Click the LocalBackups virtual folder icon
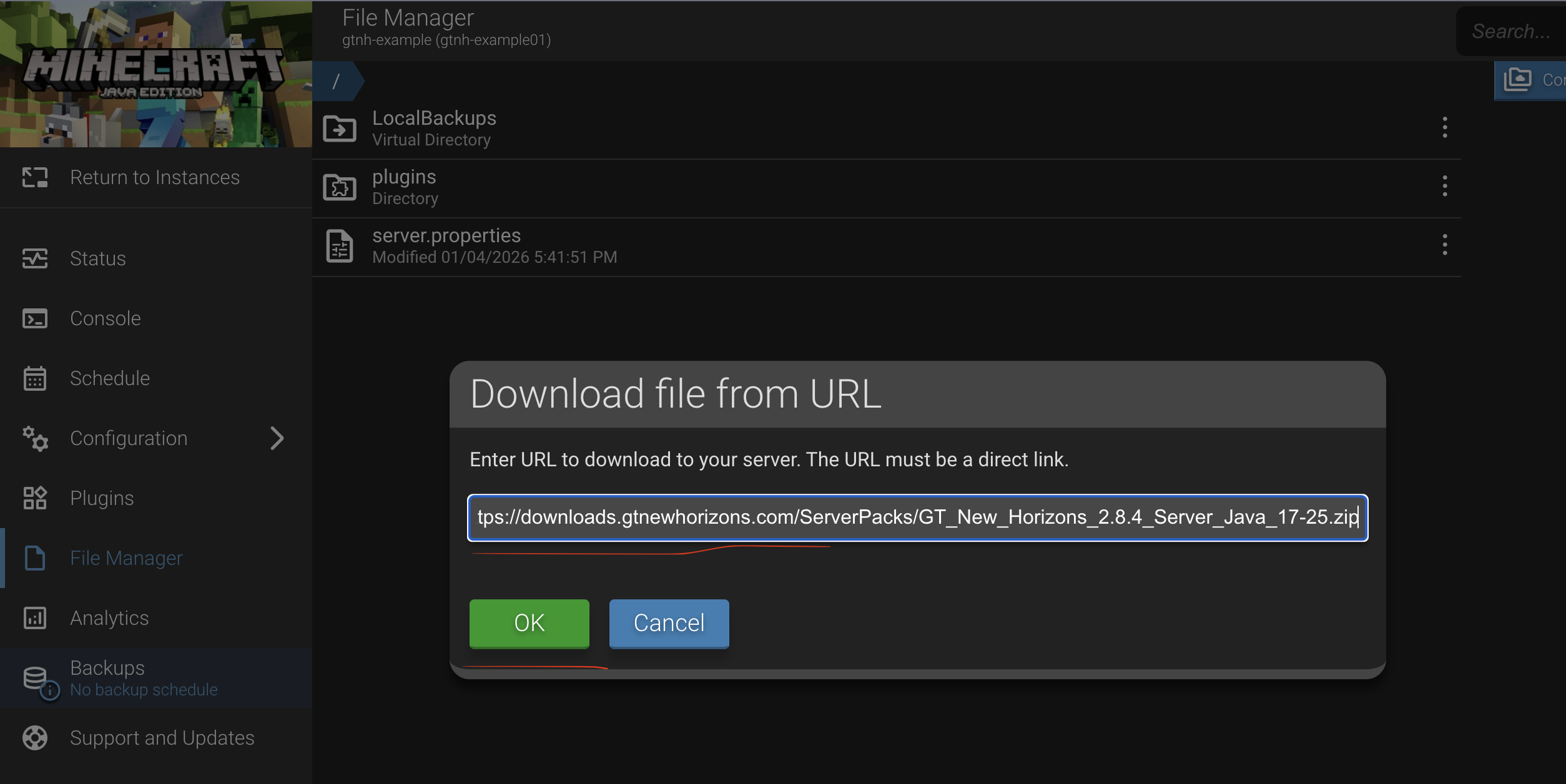 340,129
